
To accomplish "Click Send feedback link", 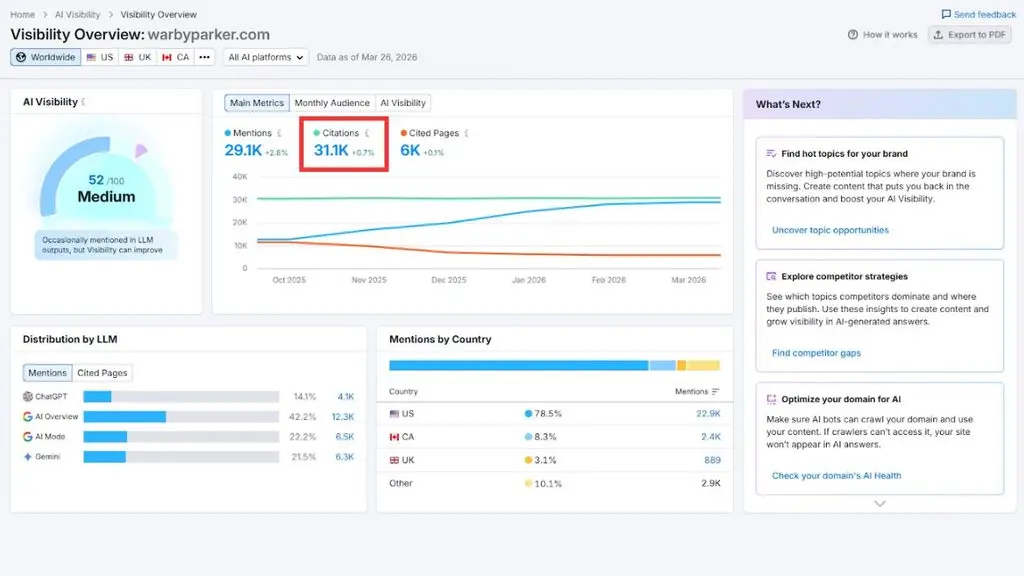I will click(x=978, y=14).
